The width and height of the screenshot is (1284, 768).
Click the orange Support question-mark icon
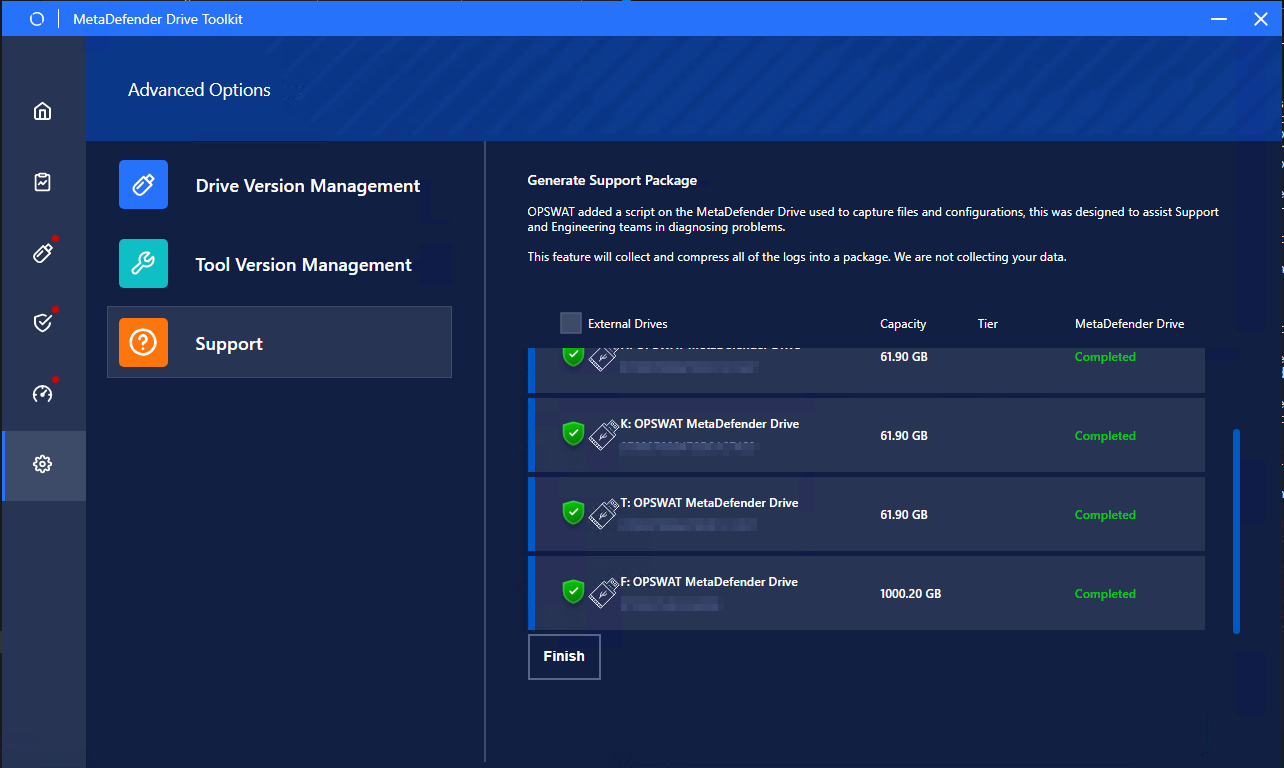pyautogui.click(x=143, y=343)
